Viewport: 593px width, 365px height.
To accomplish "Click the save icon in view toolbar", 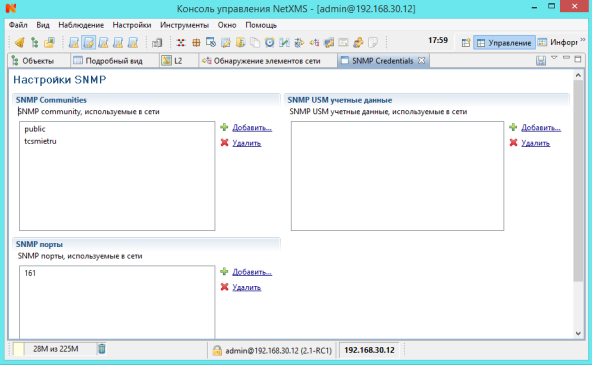I will [541, 61].
